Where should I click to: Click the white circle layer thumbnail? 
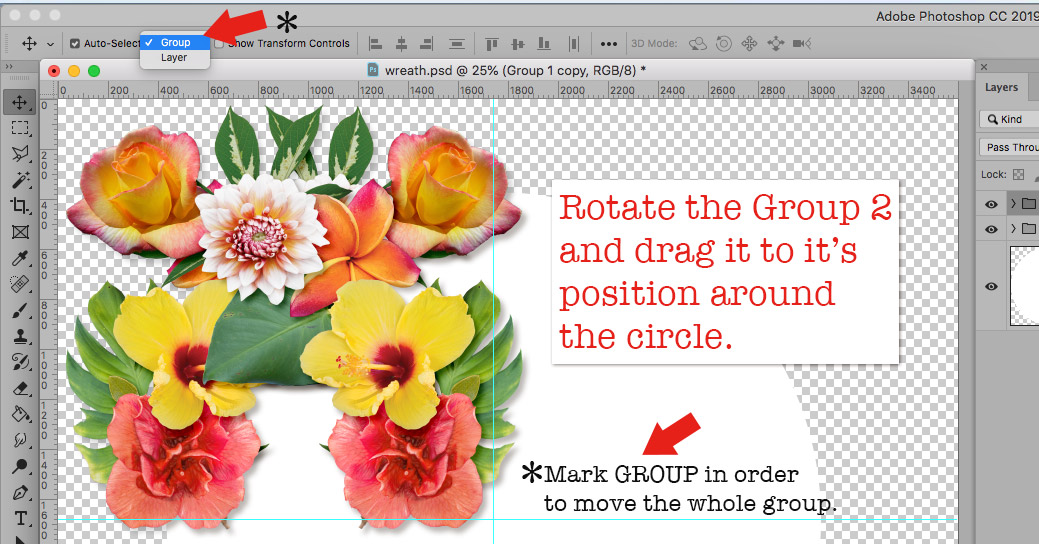click(1024, 286)
